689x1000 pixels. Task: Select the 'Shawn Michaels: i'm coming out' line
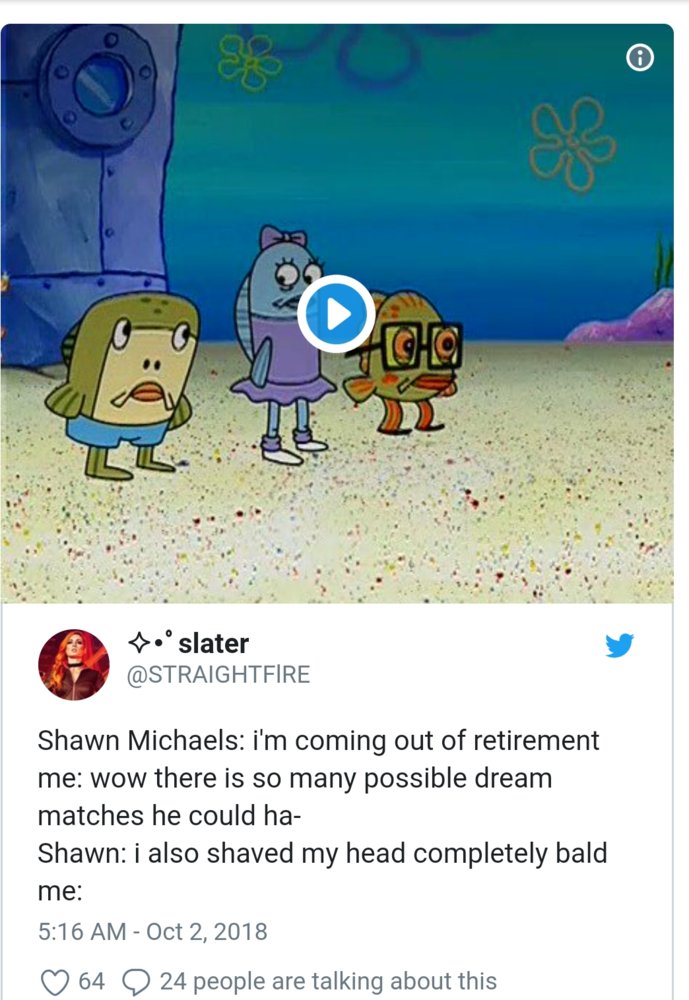point(318,741)
